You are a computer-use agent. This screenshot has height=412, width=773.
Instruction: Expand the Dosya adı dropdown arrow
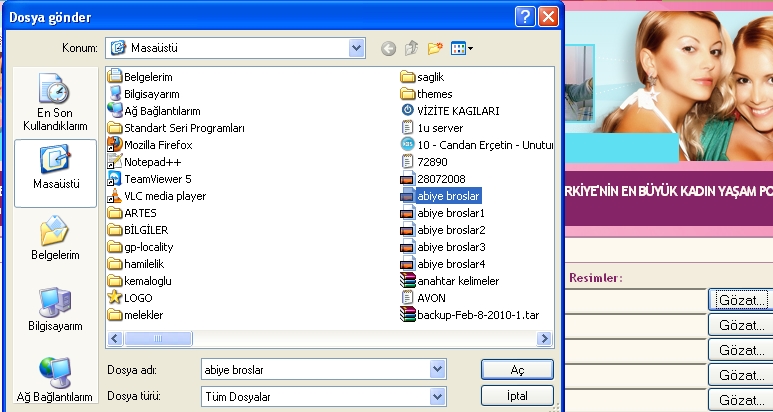click(x=436, y=369)
